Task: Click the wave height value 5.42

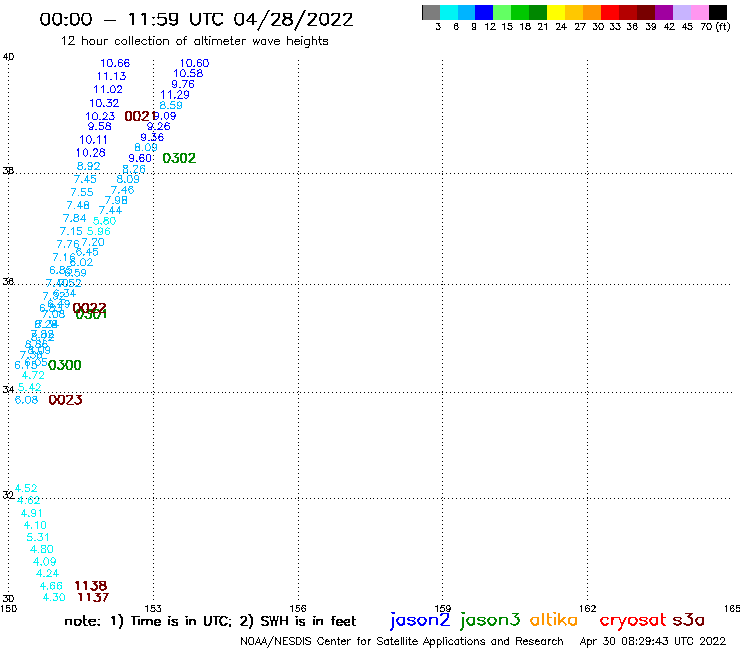Action: (x=30, y=388)
